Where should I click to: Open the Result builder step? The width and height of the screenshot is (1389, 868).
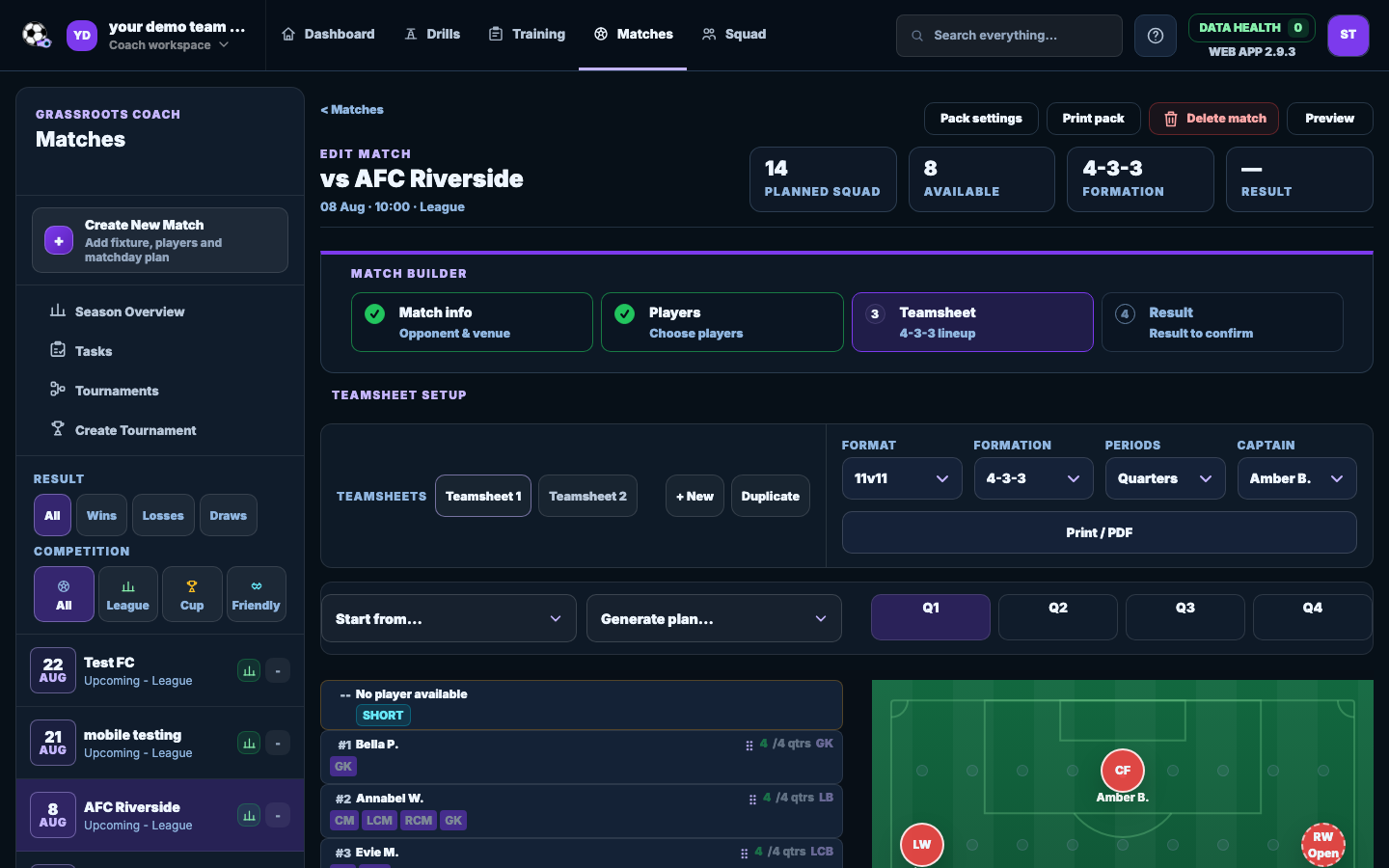(x=1222, y=322)
